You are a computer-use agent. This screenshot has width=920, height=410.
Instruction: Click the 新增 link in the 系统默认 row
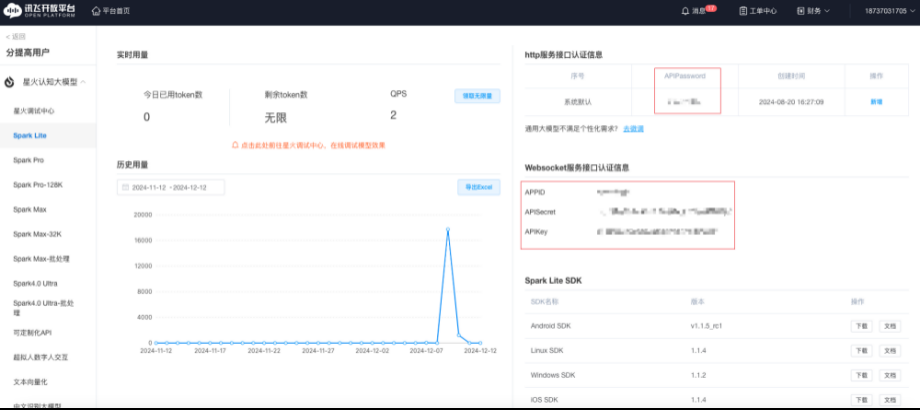[876, 101]
